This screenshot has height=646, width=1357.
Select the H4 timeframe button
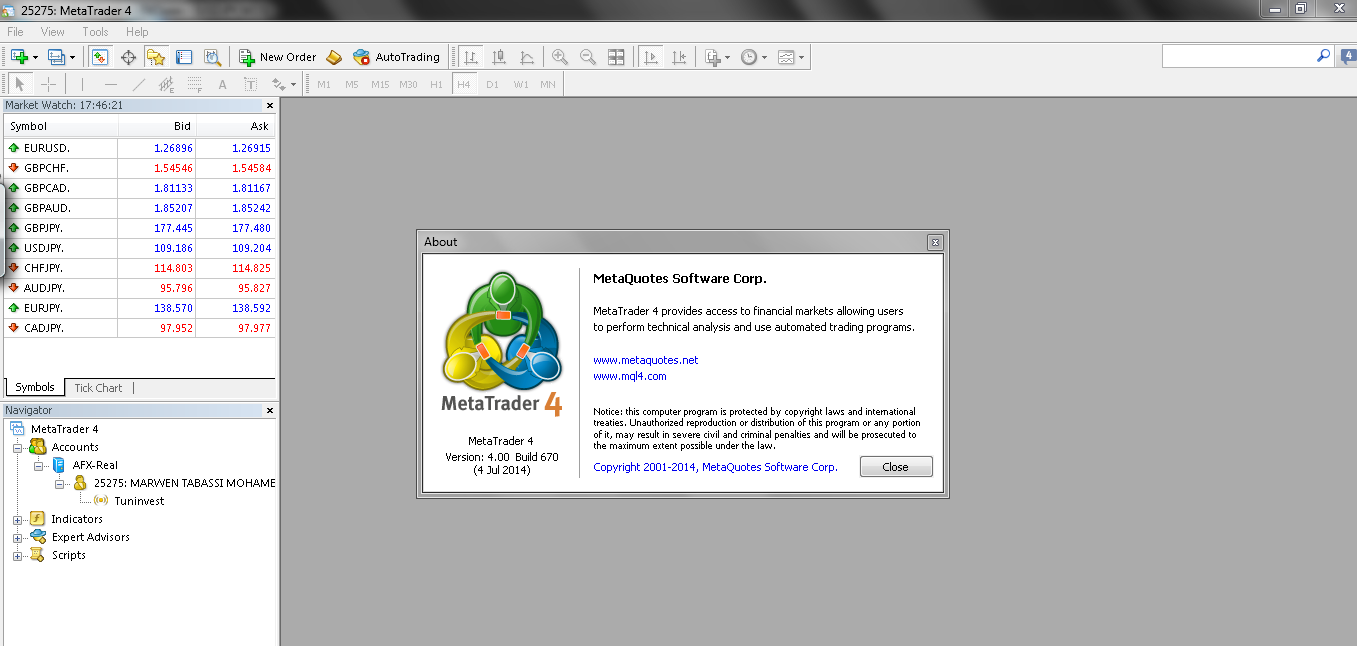coord(464,84)
